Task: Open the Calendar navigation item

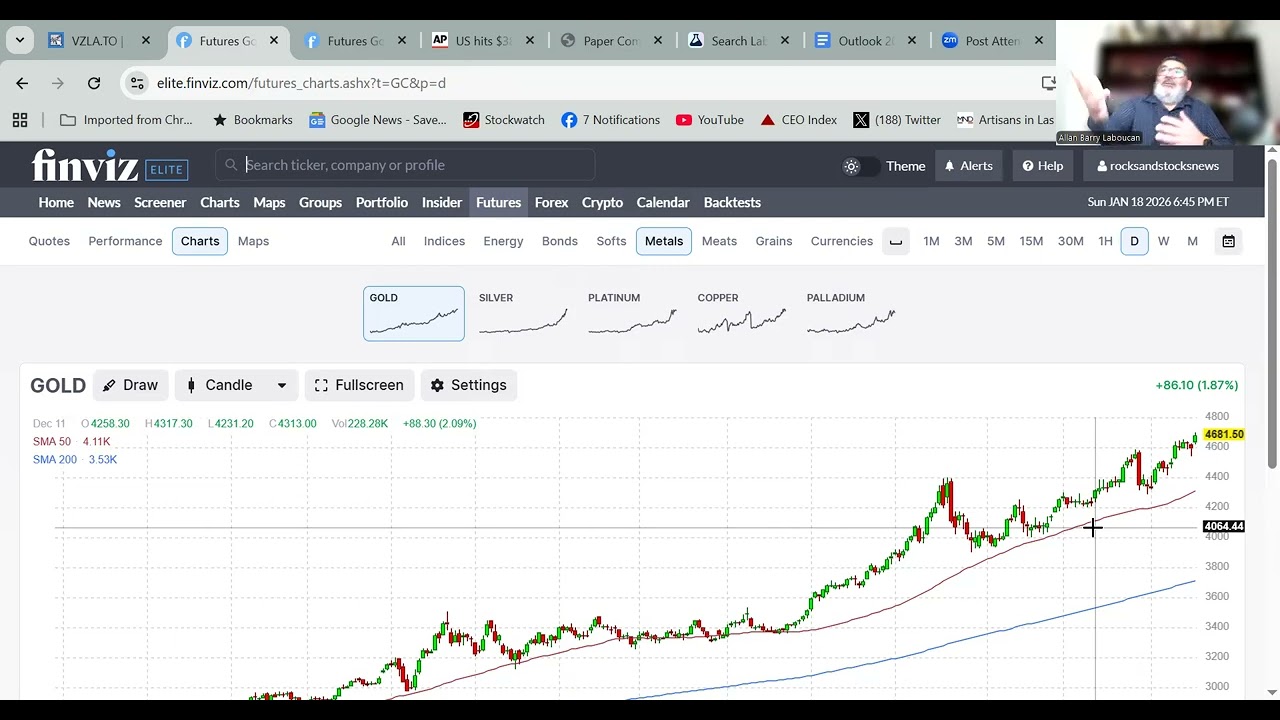Action: coord(663,202)
